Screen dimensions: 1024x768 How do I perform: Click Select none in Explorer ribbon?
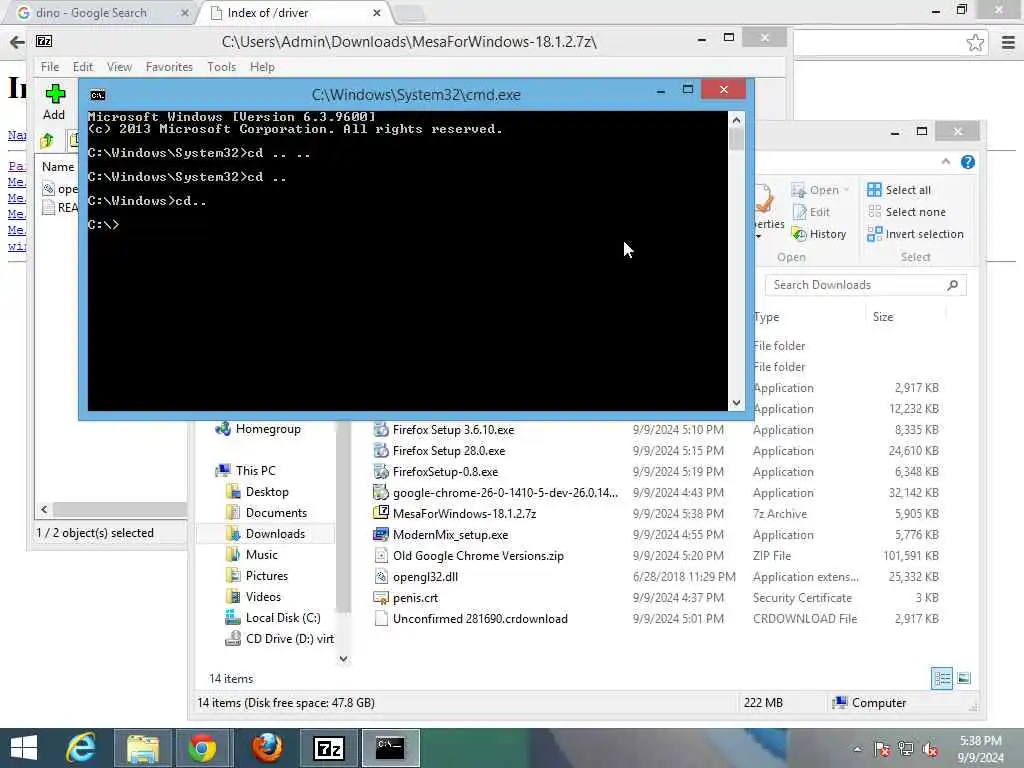(906, 212)
